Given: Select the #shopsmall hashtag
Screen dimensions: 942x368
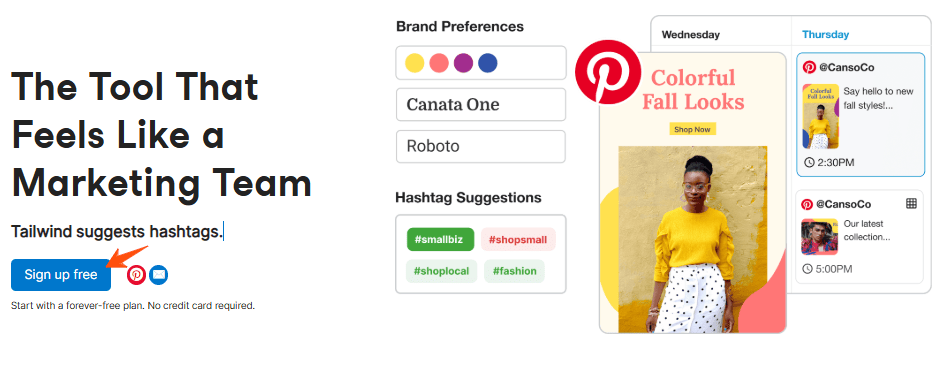Looking at the screenshot, I should tap(518, 240).
